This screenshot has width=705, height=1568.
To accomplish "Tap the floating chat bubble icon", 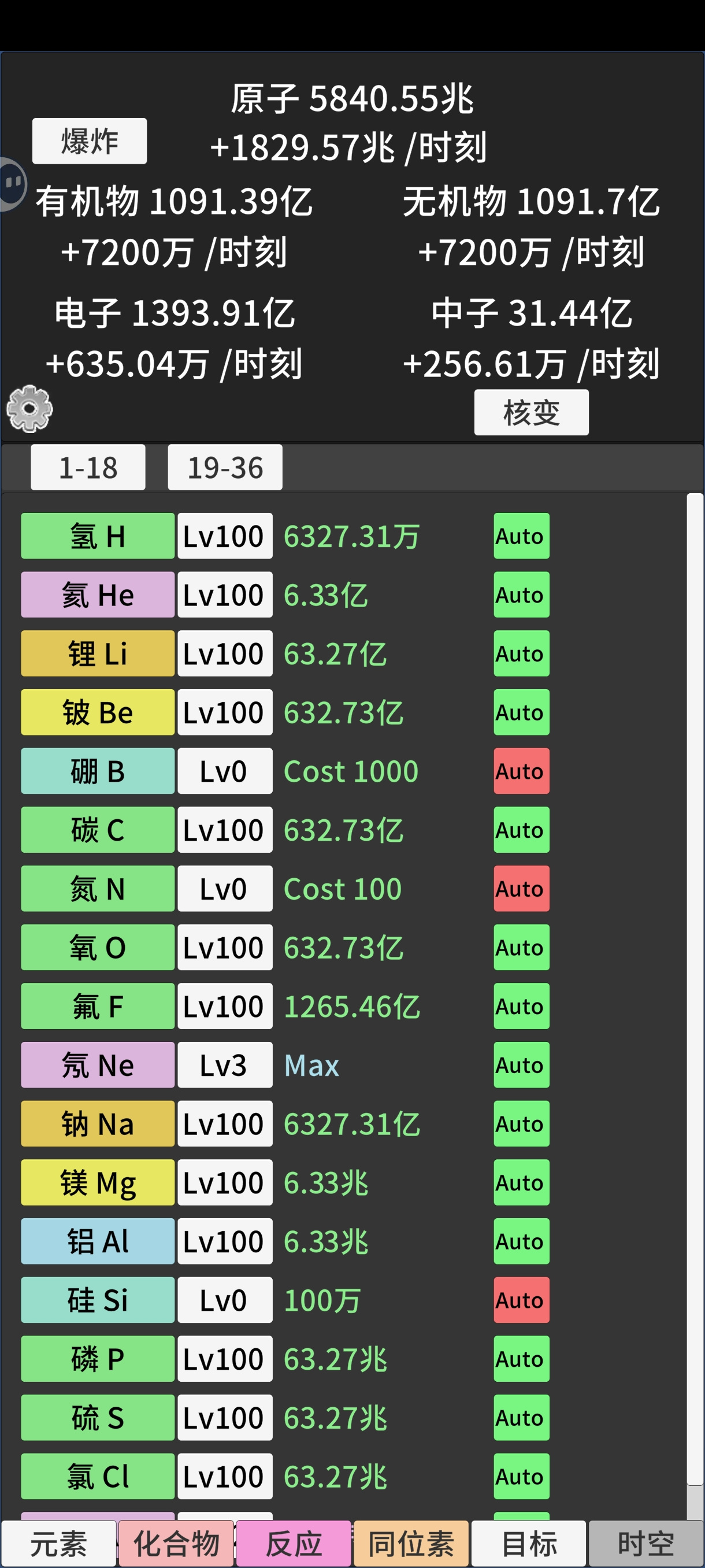I will [12, 183].
